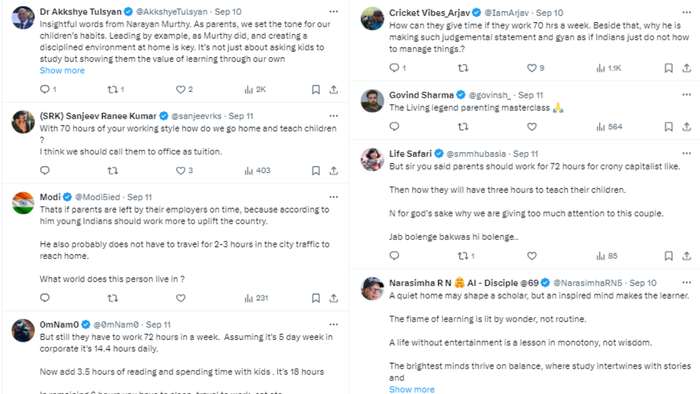The width and height of the screenshot is (700, 394).
Task: Open more options for OmNamO's tweet
Action: [x=333, y=324]
